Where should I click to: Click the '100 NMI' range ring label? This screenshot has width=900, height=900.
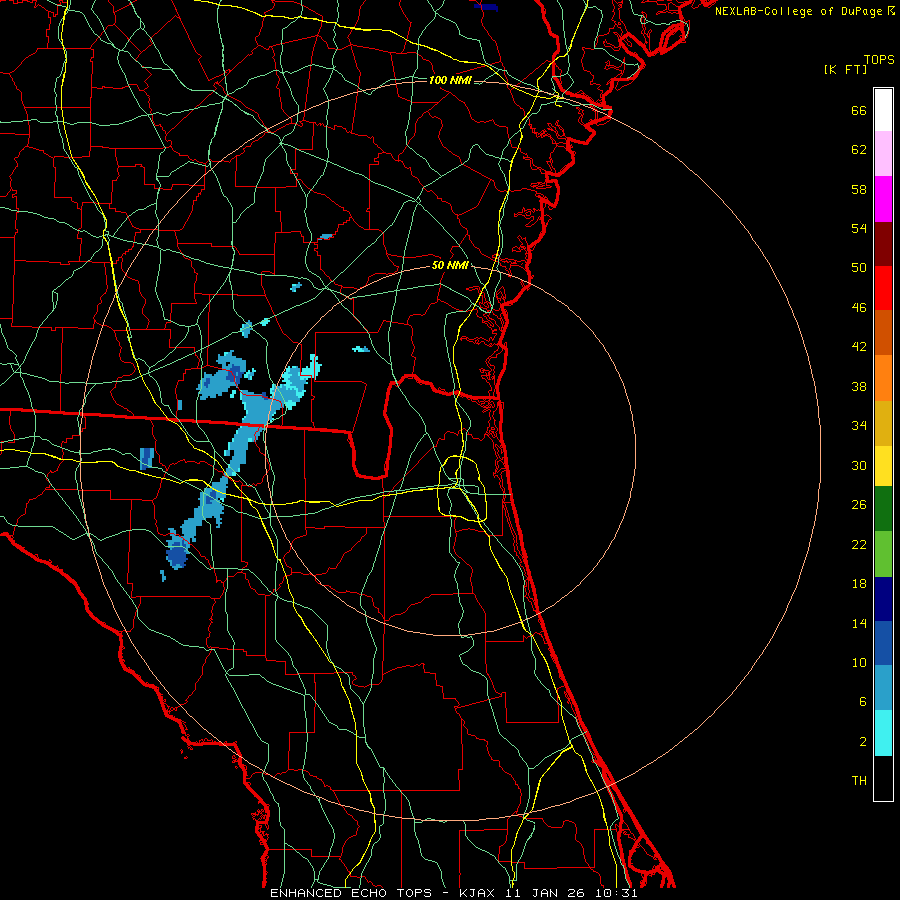pyautogui.click(x=450, y=80)
